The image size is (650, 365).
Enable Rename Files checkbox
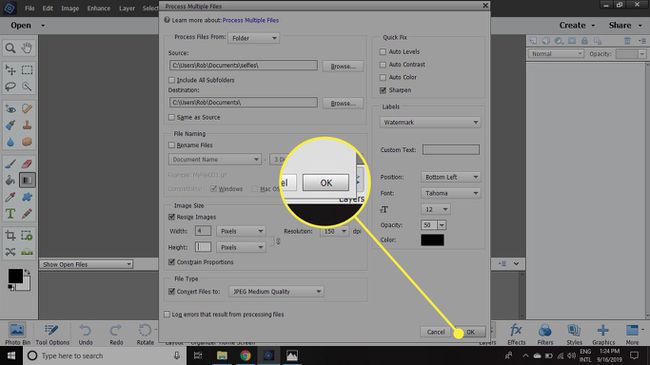point(172,145)
